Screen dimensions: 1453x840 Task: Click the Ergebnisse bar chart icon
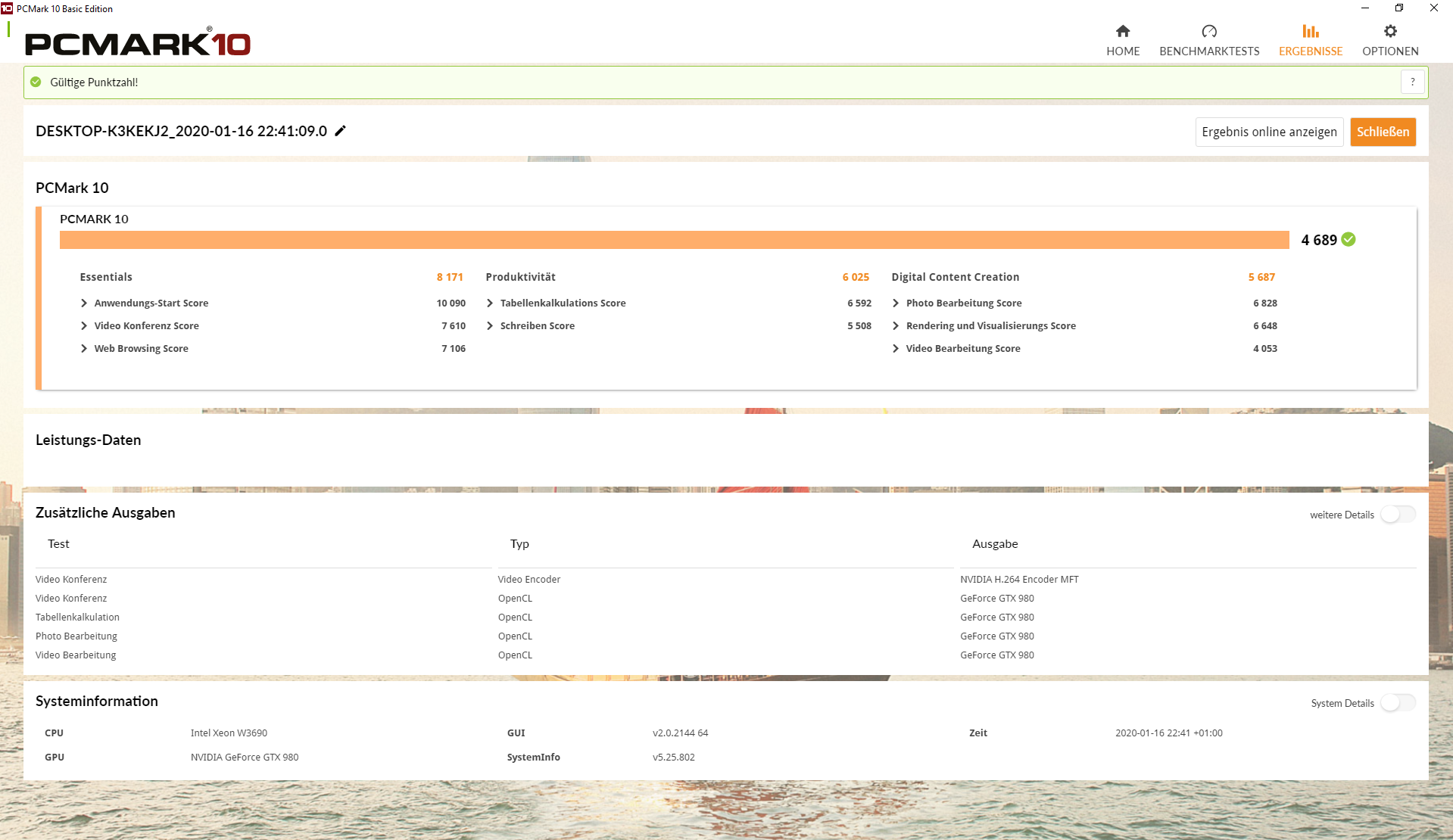(x=1311, y=31)
